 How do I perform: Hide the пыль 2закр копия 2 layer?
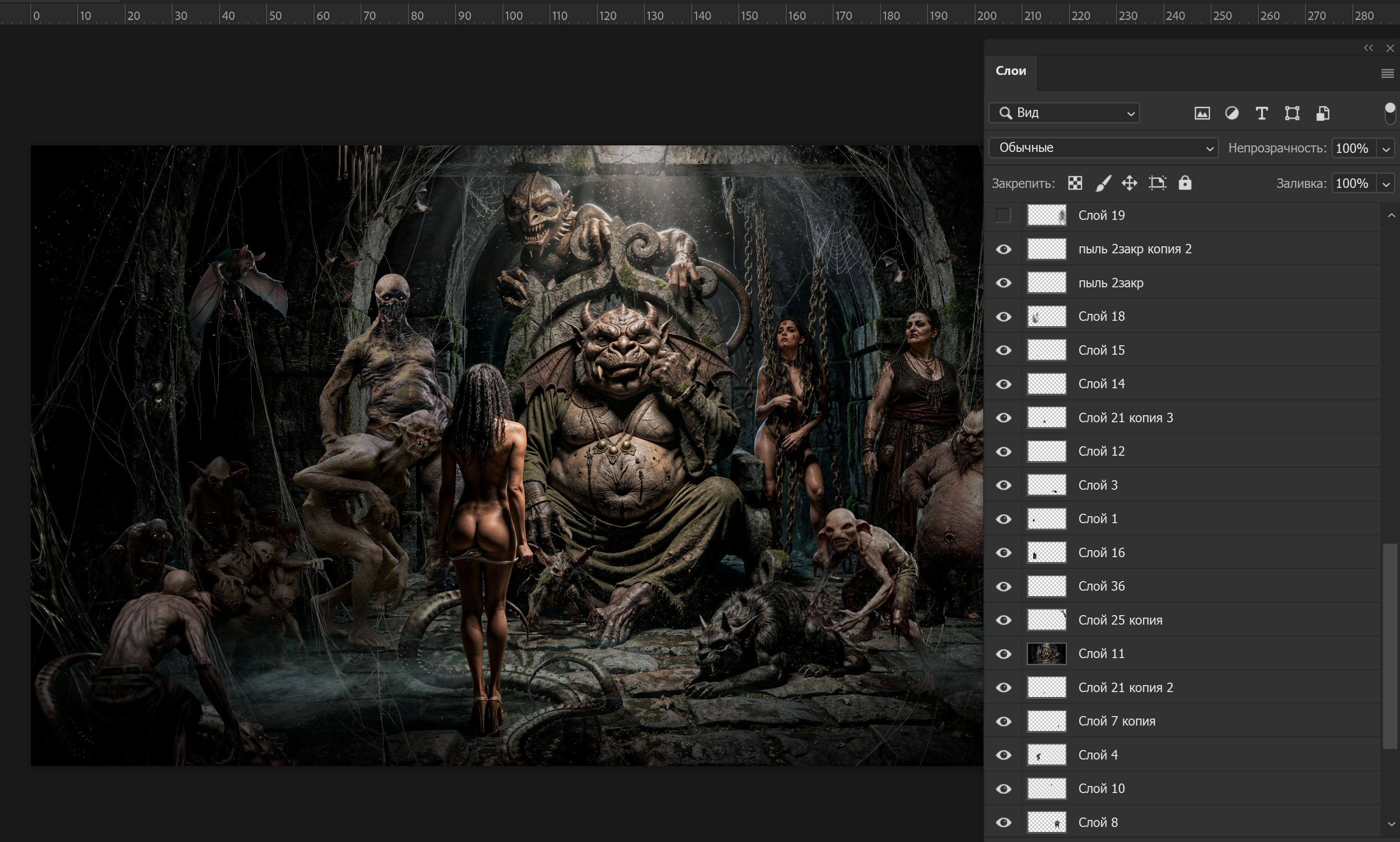click(1003, 249)
